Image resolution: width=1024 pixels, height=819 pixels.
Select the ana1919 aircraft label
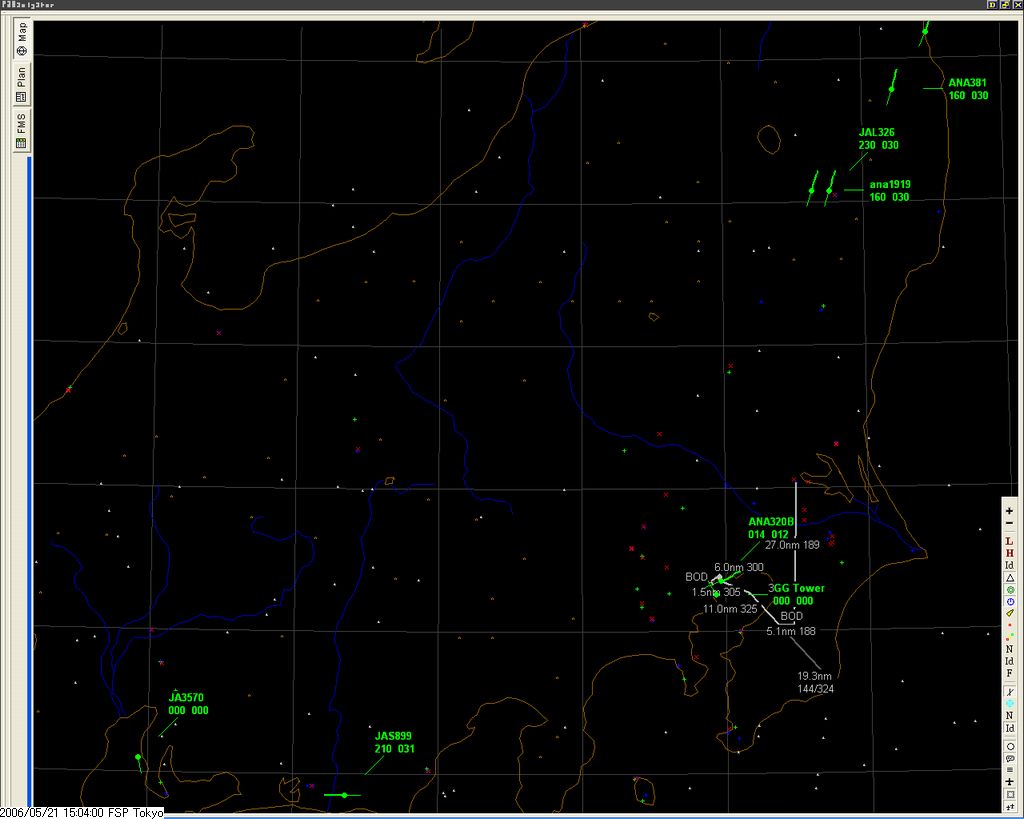pyautogui.click(x=889, y=191)
